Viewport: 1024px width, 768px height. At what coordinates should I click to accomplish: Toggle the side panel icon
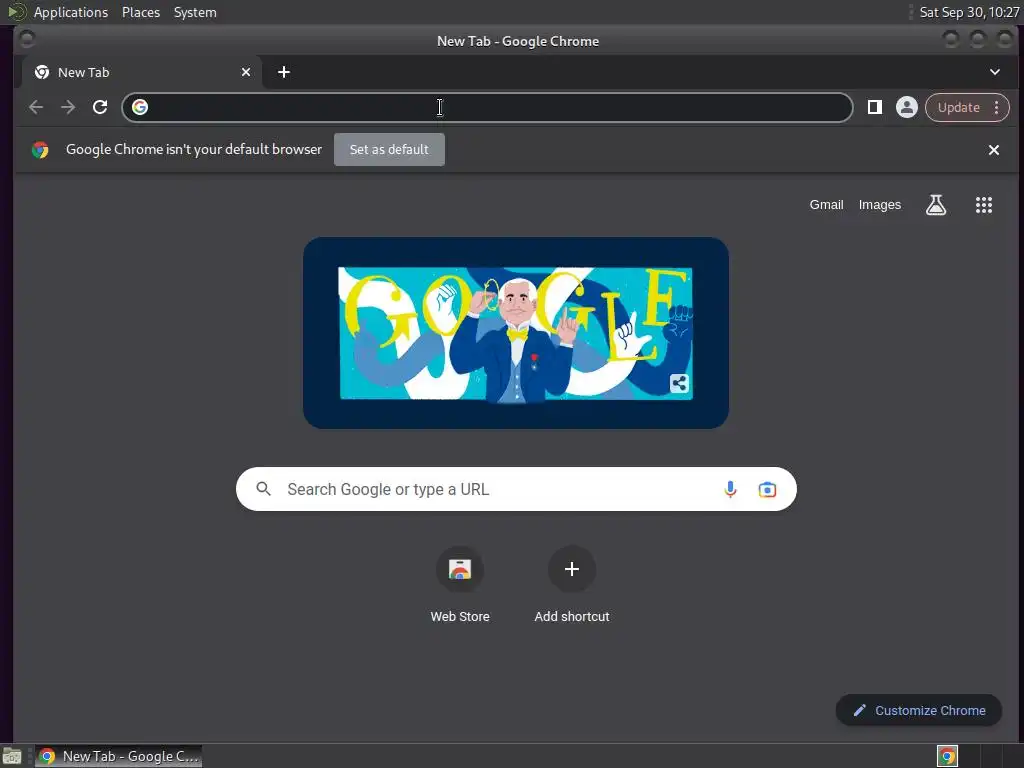tap(874, 107)
